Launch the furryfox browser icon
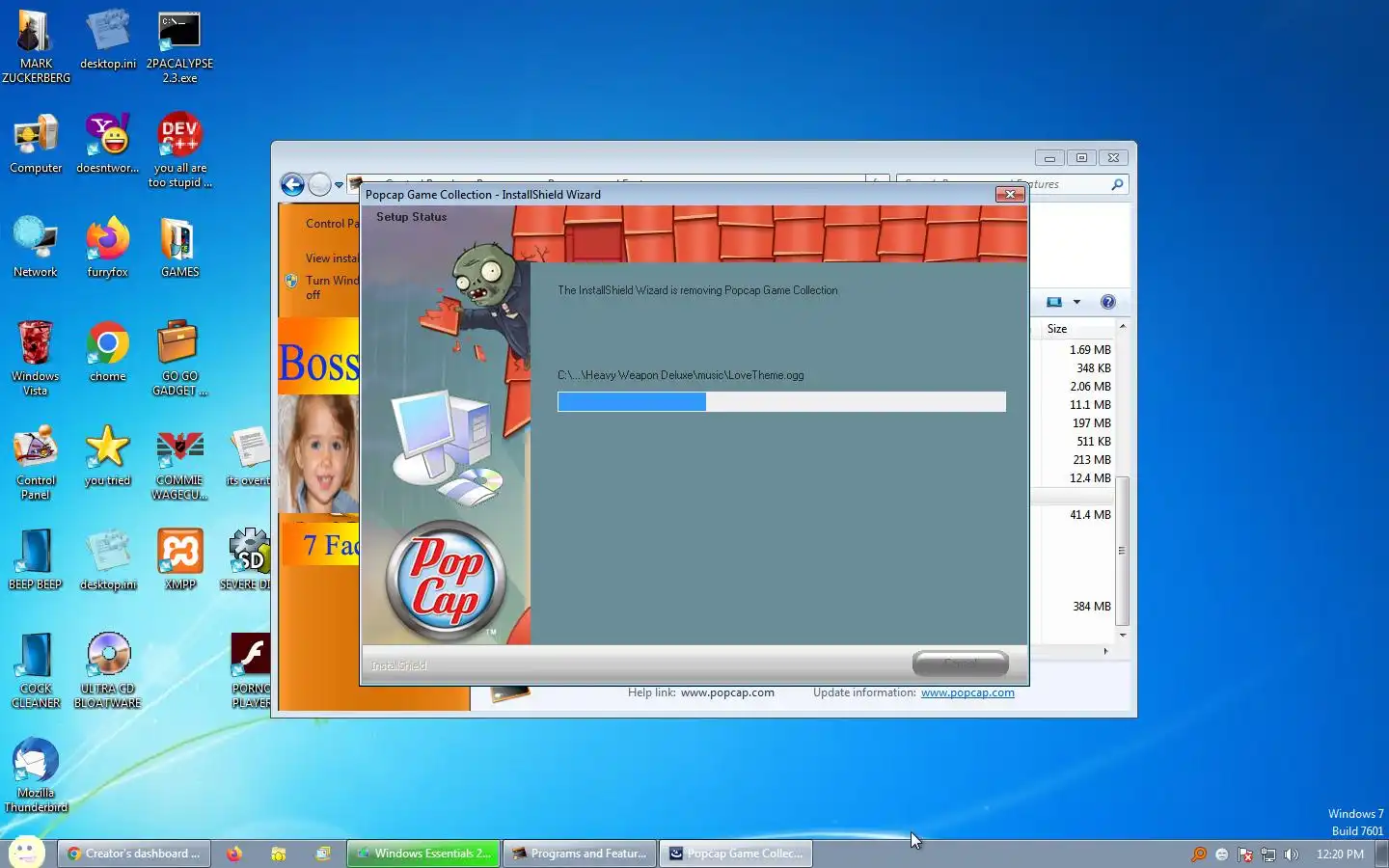 click(108, 248)
